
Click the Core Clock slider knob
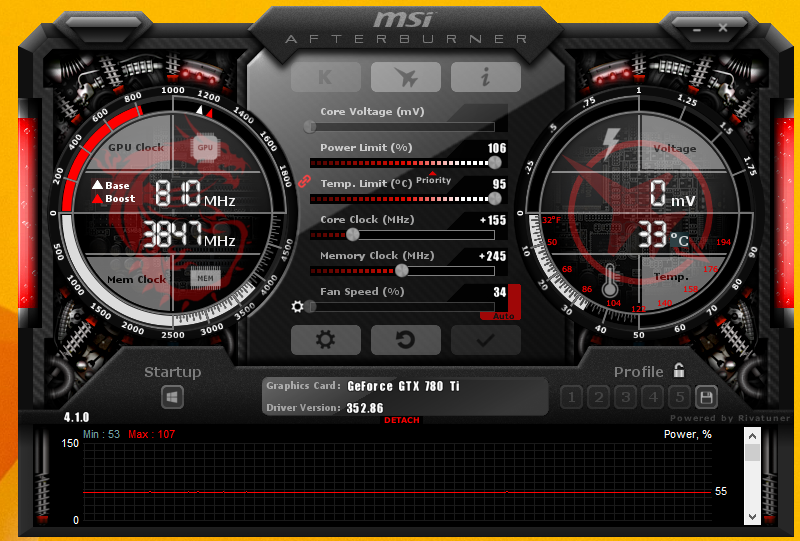(353, 235)
